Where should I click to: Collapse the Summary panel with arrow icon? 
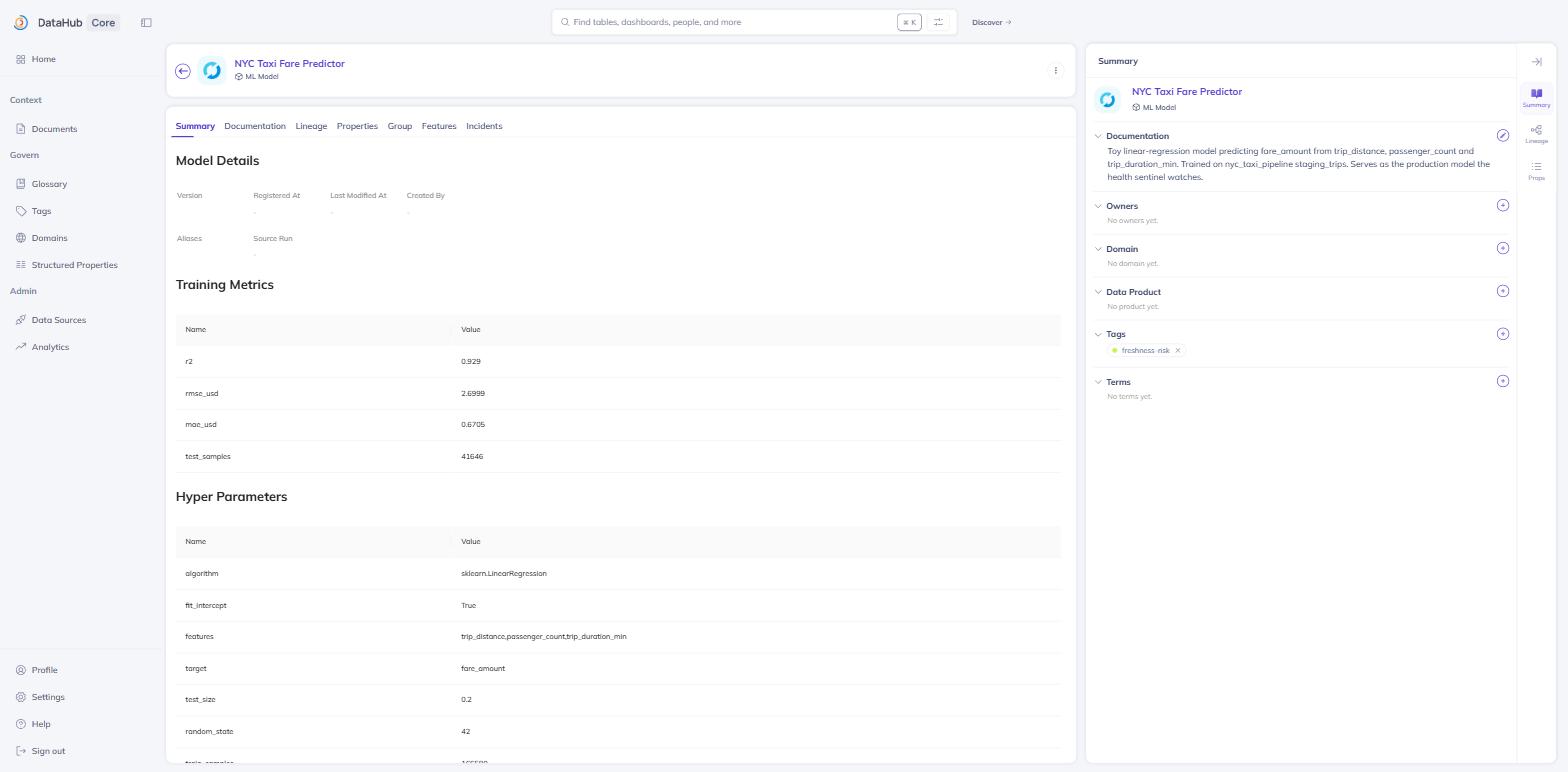1536,62
